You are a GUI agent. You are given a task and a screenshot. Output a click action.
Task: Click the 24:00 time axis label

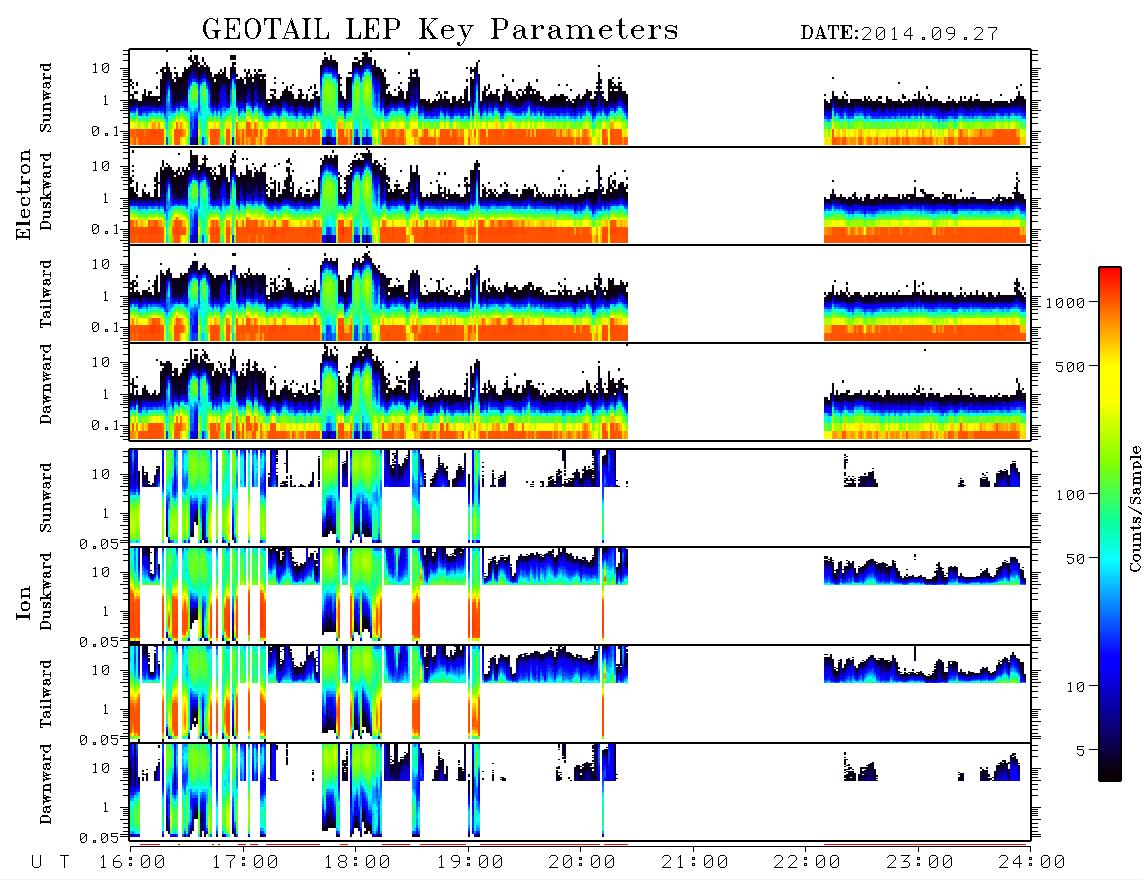(x=1032, y=862)
